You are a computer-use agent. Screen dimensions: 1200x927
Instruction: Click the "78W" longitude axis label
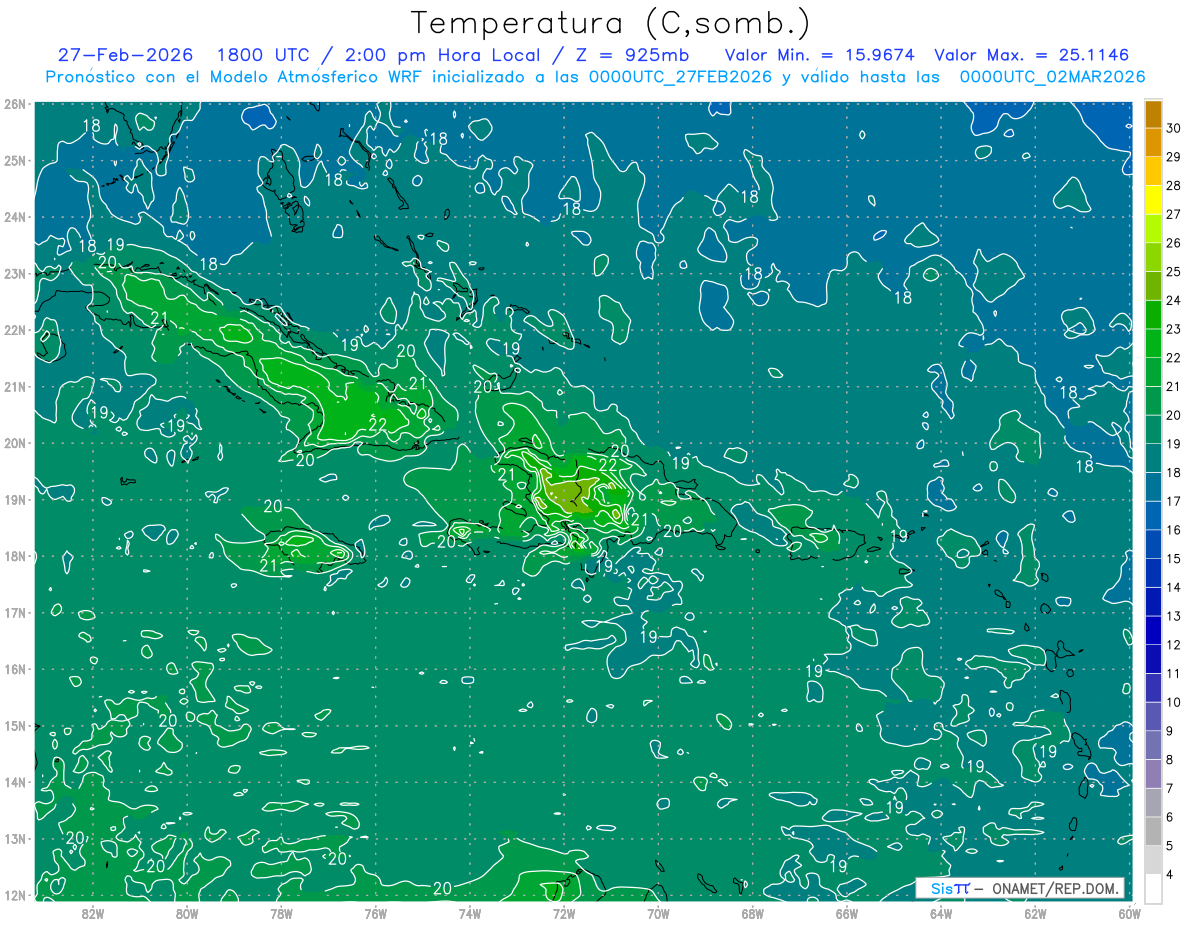(281, 913)
